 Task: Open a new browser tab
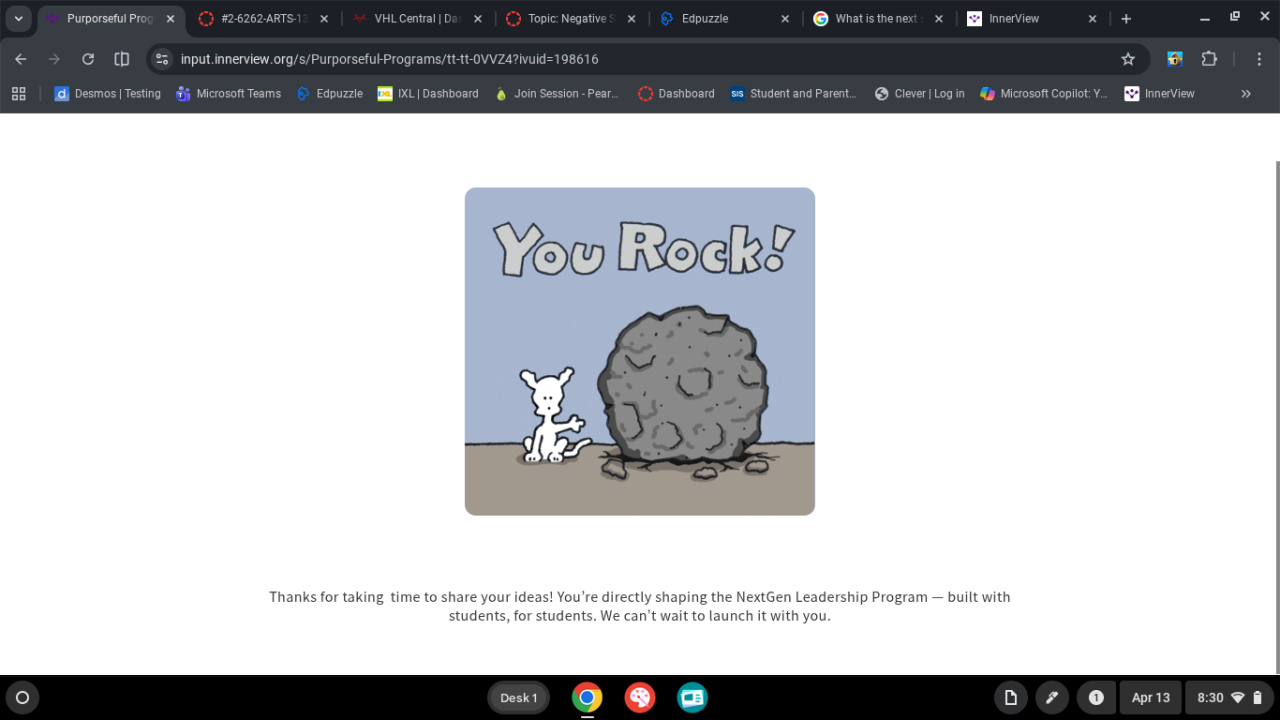[x=1126, y=19]
